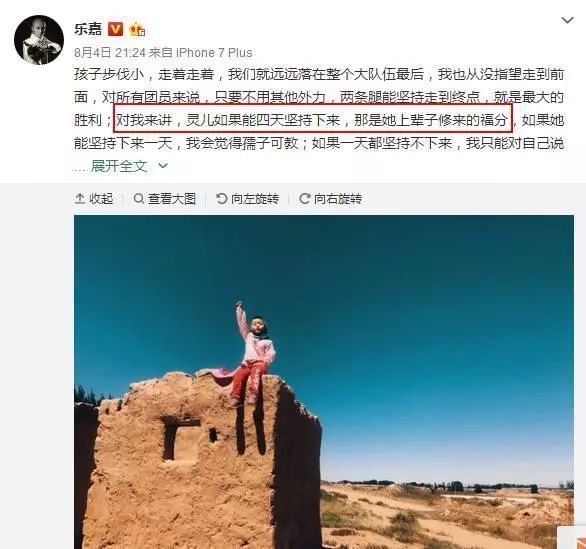Open the post timestamp 8月4日 21:24
This screenshot has width=586, height=549.
110,53
